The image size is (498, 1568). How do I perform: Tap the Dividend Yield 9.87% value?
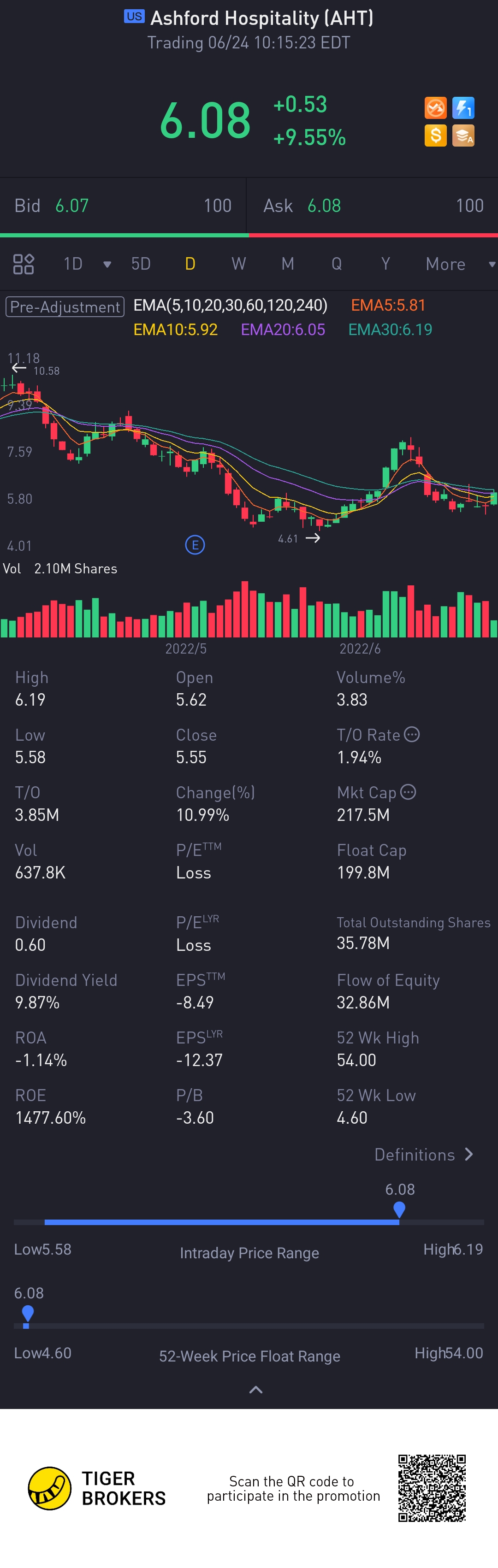(37, 1002)
